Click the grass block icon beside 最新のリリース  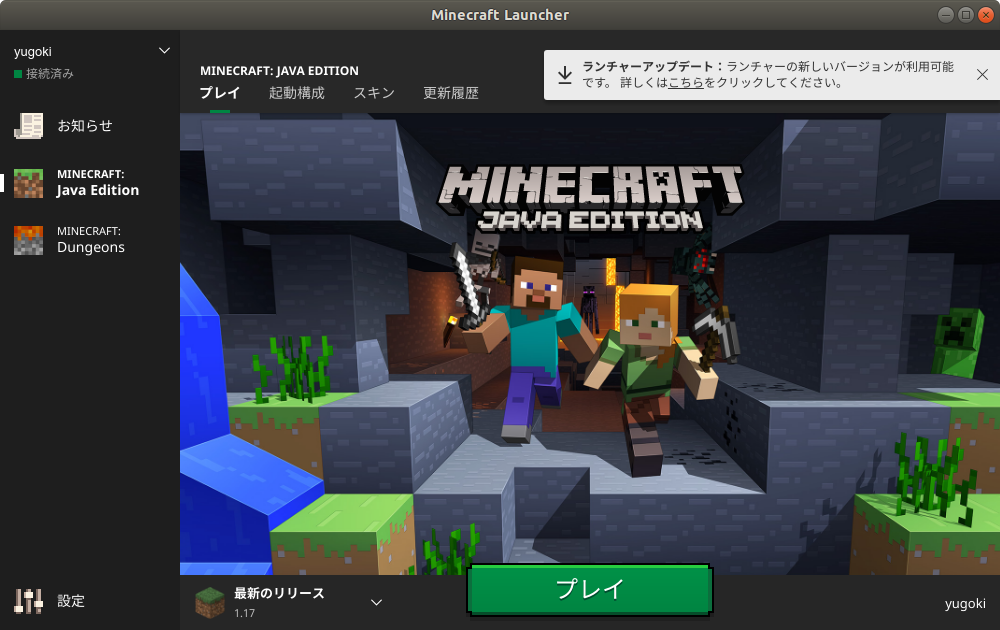coord(210,603)
